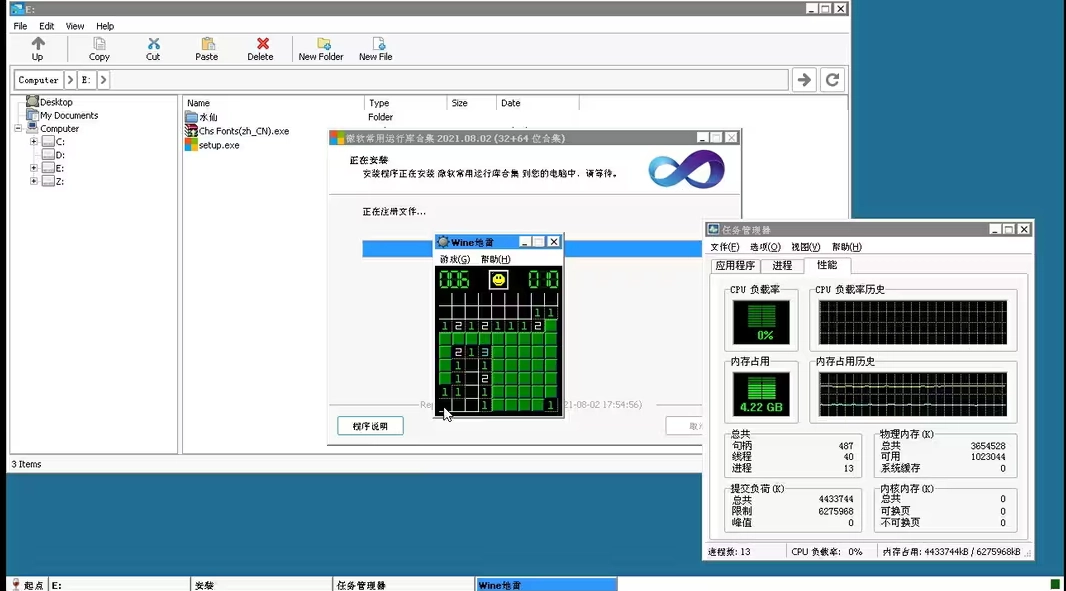Click the 程序说明 button in installer

click(x=370, y=426)
